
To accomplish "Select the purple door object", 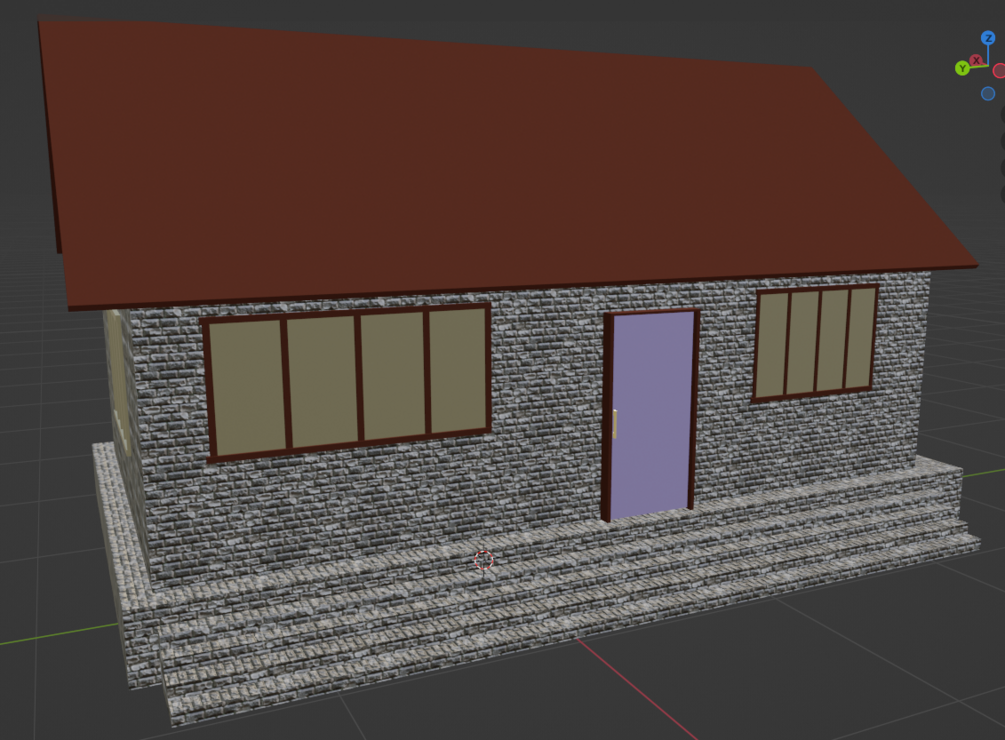I will pyautogui.click(x=651, y=415).
